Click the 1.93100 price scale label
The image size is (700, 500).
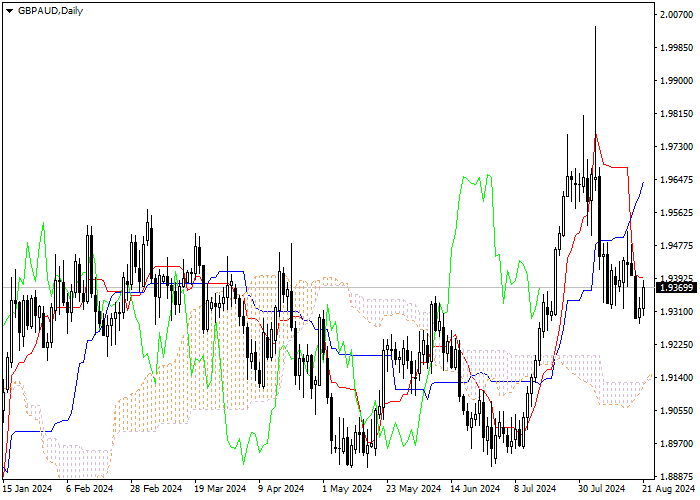pos(677,311)
